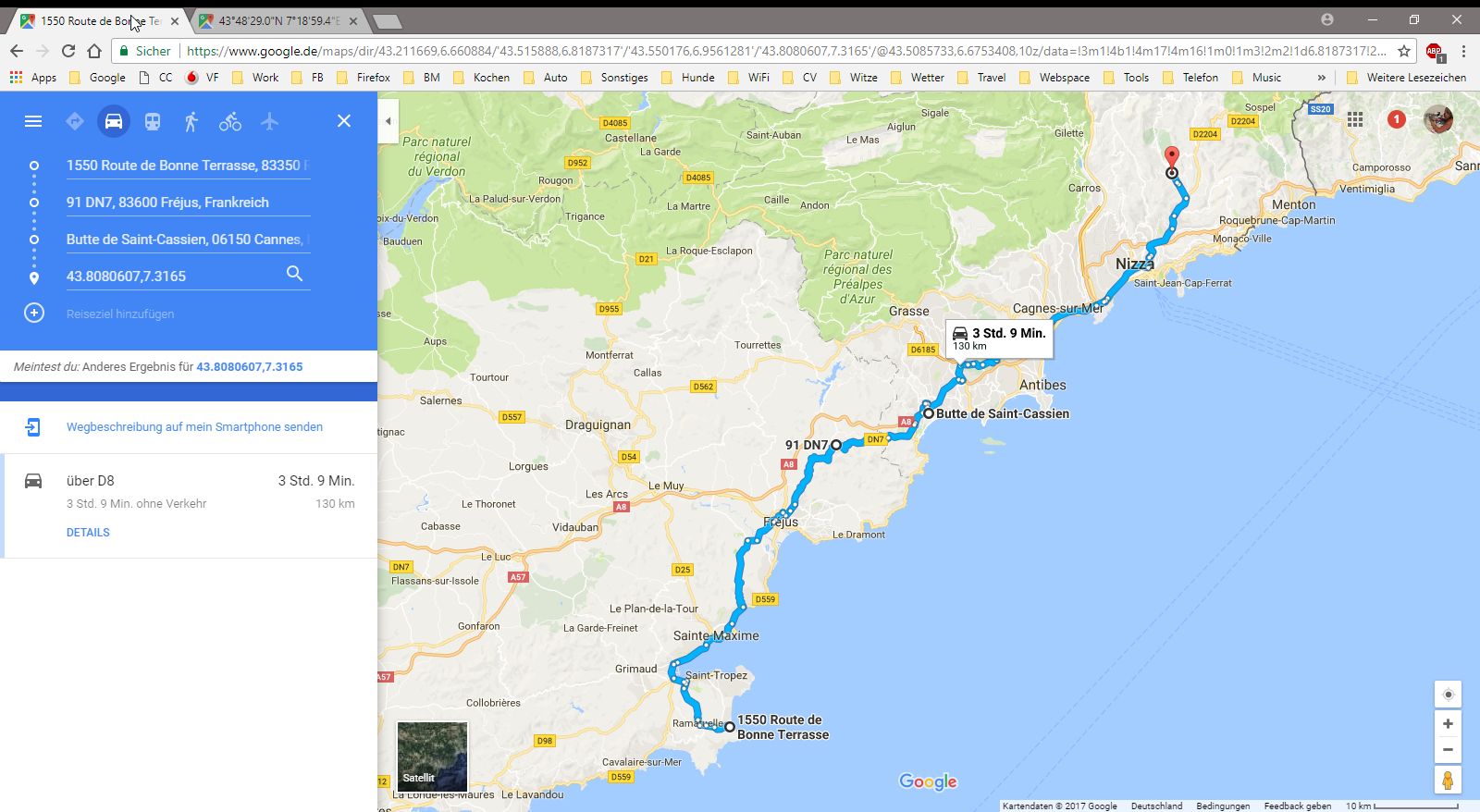
Task: Close the 1550 Route de Bonne tab
Action: click(175, 20)
